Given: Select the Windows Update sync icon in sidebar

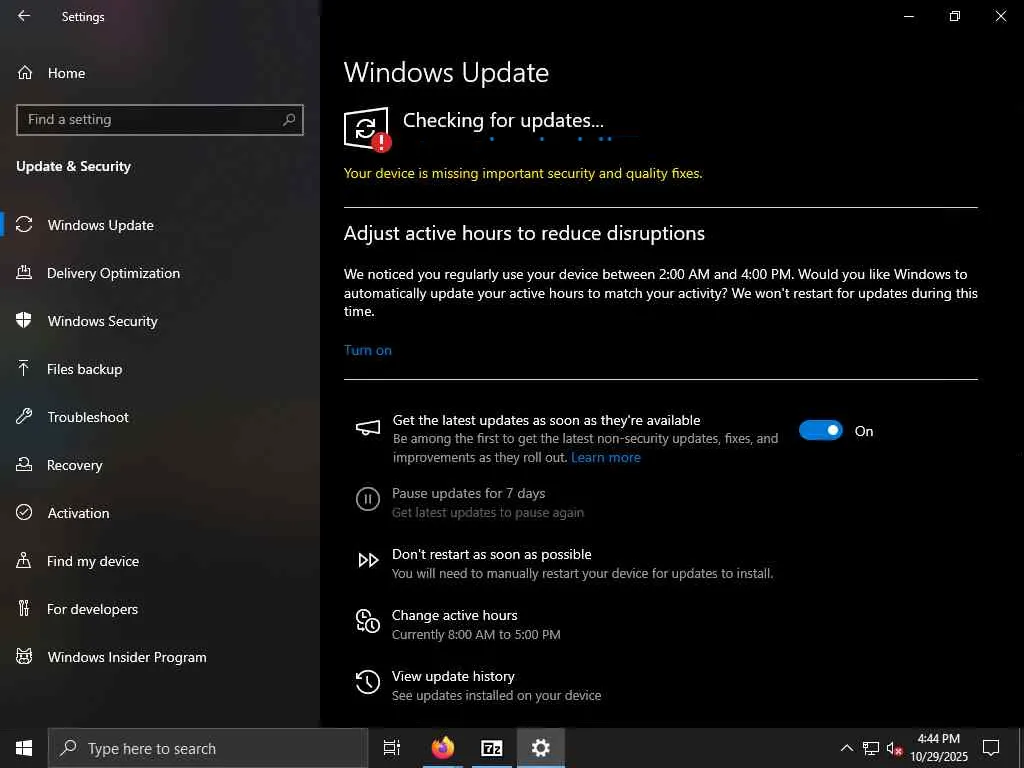Looking at the screenshot, I should 24,225.
